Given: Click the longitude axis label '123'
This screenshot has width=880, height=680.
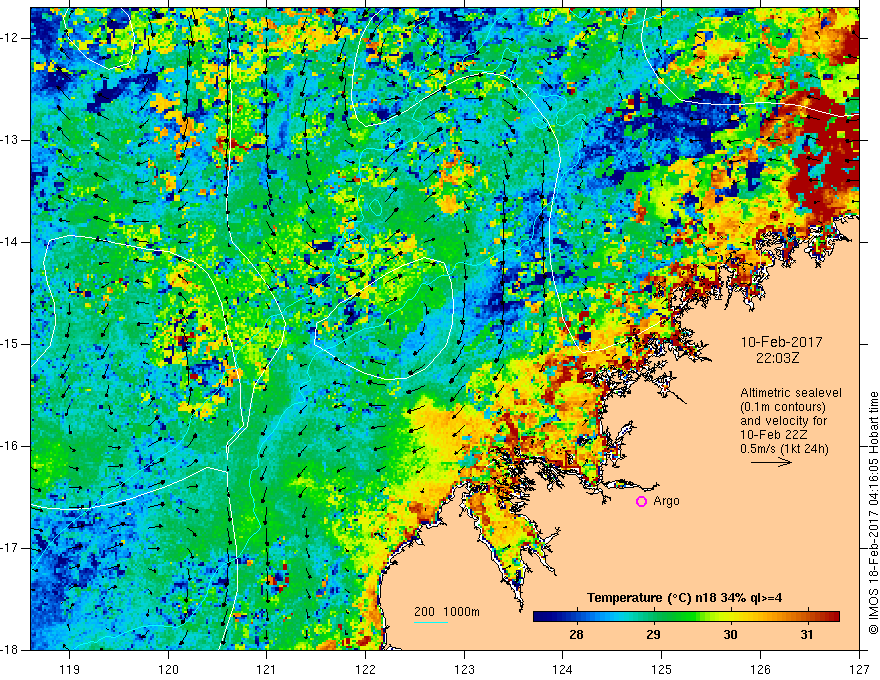Looking at the screenshot, I should pos(464,669).
